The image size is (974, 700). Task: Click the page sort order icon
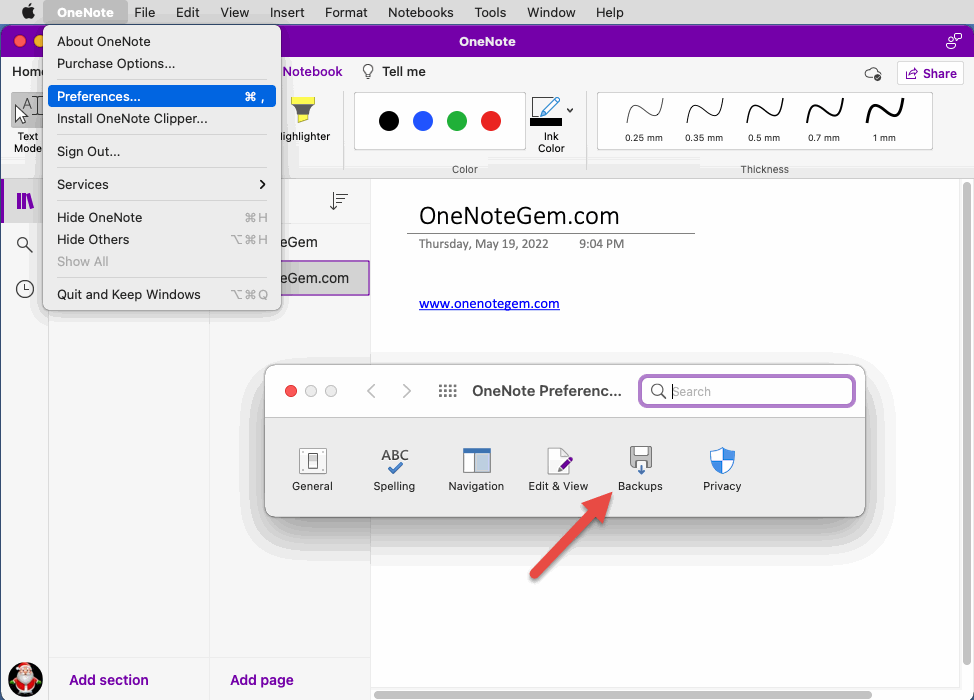click(x=339, y=201)
